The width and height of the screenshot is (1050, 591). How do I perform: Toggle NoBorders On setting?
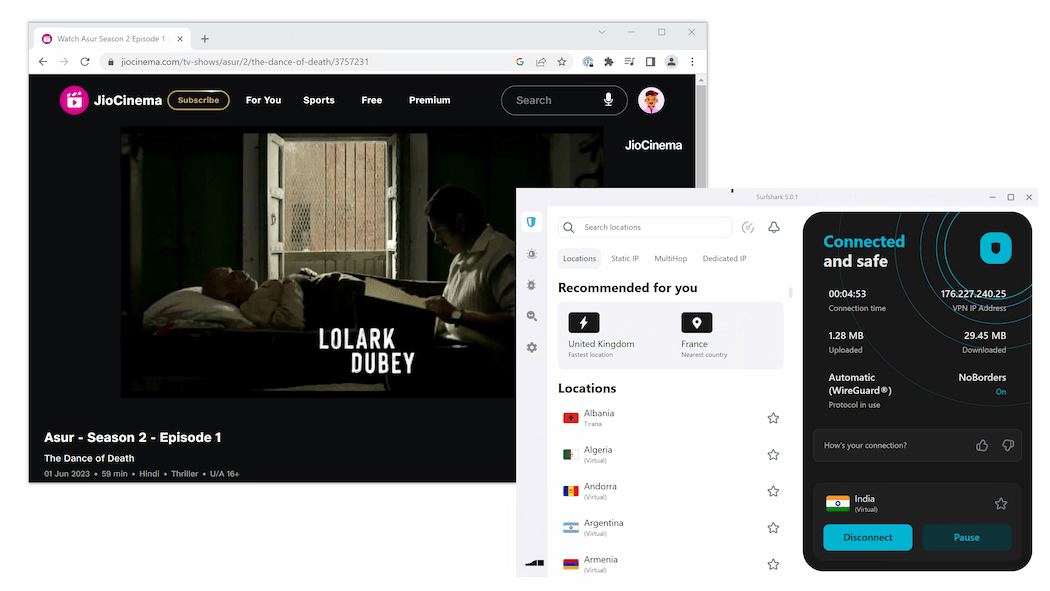pyautogui.click(x=1000, y=392)
